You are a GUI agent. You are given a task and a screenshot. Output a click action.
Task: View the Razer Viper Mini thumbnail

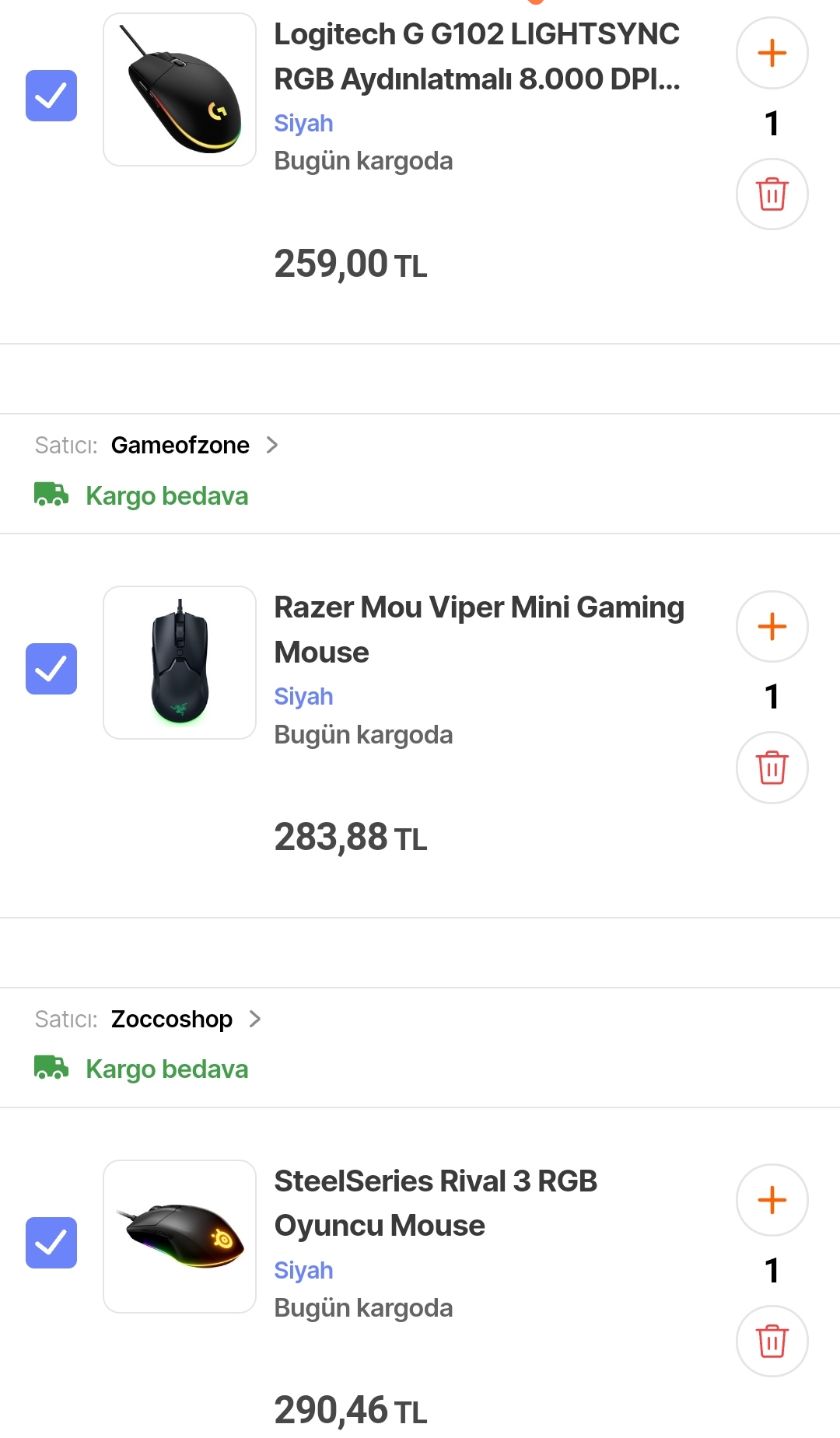pos(180,663)
